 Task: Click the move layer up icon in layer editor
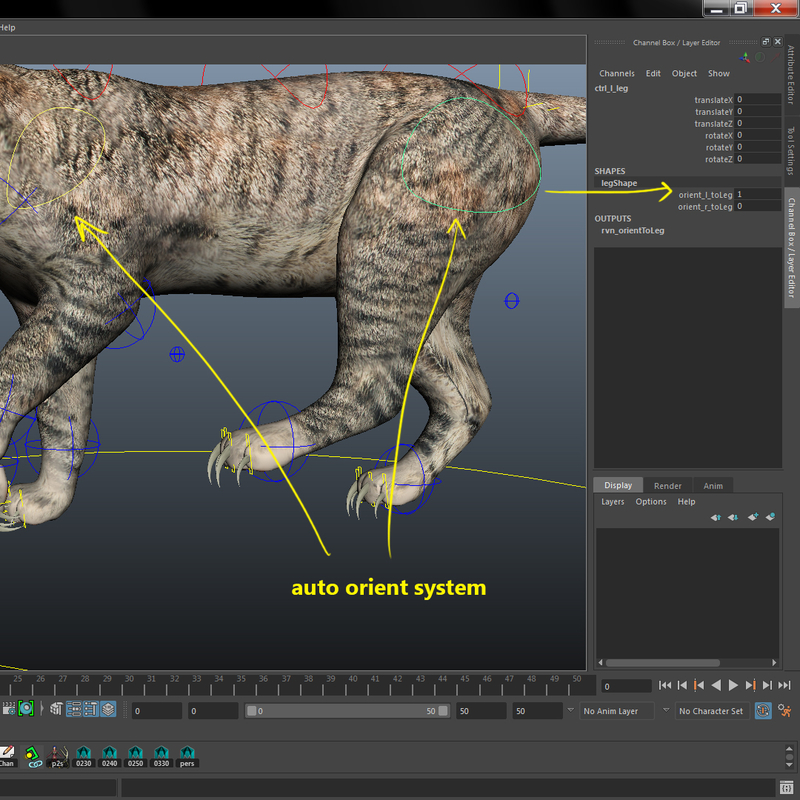coord(717,517)
